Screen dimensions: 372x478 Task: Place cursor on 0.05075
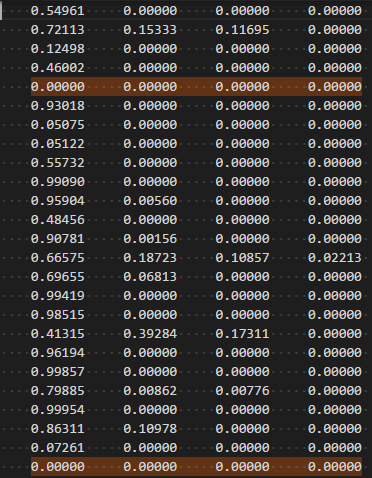pos(58,125)
